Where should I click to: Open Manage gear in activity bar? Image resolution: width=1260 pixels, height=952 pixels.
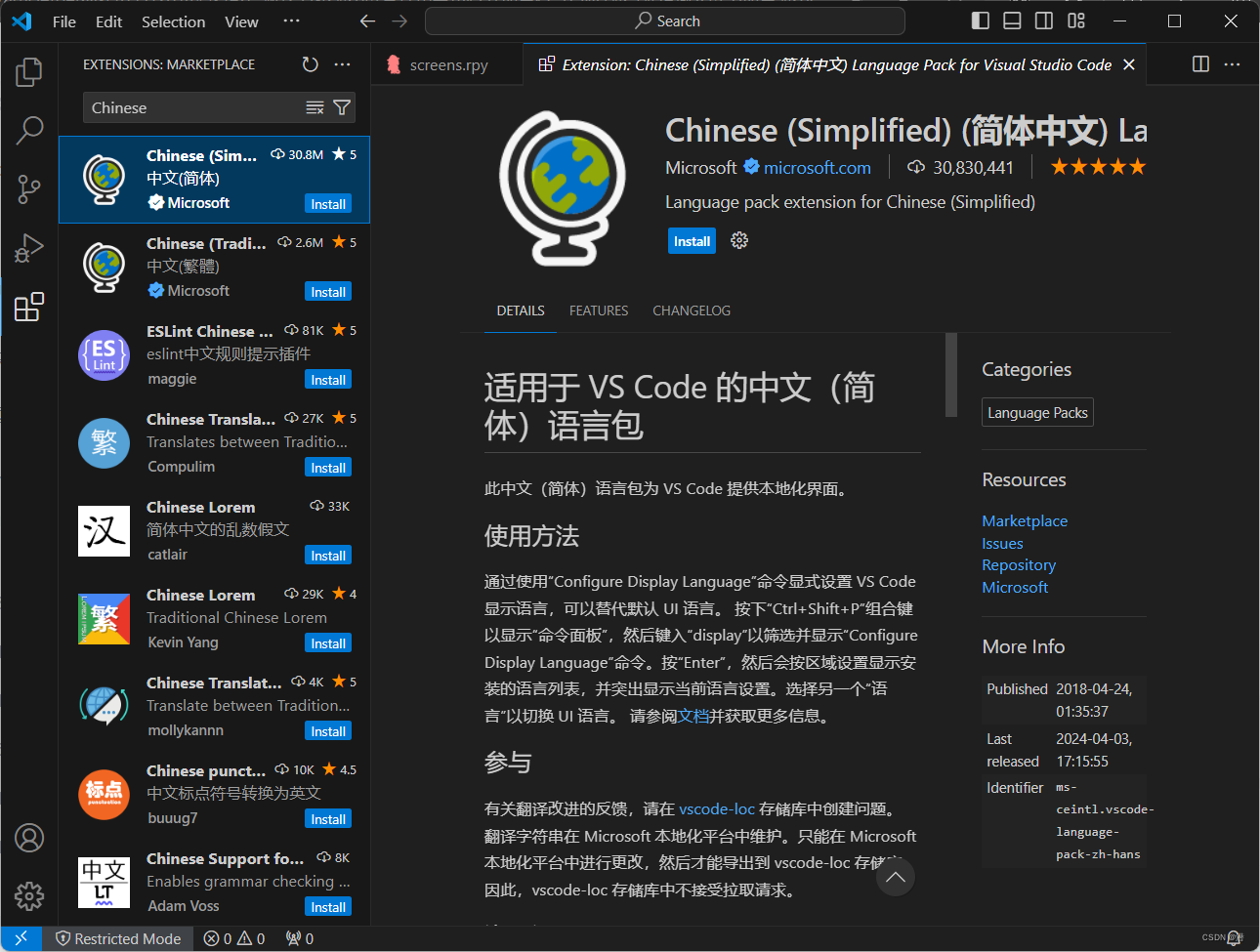(x=29, y=895)
